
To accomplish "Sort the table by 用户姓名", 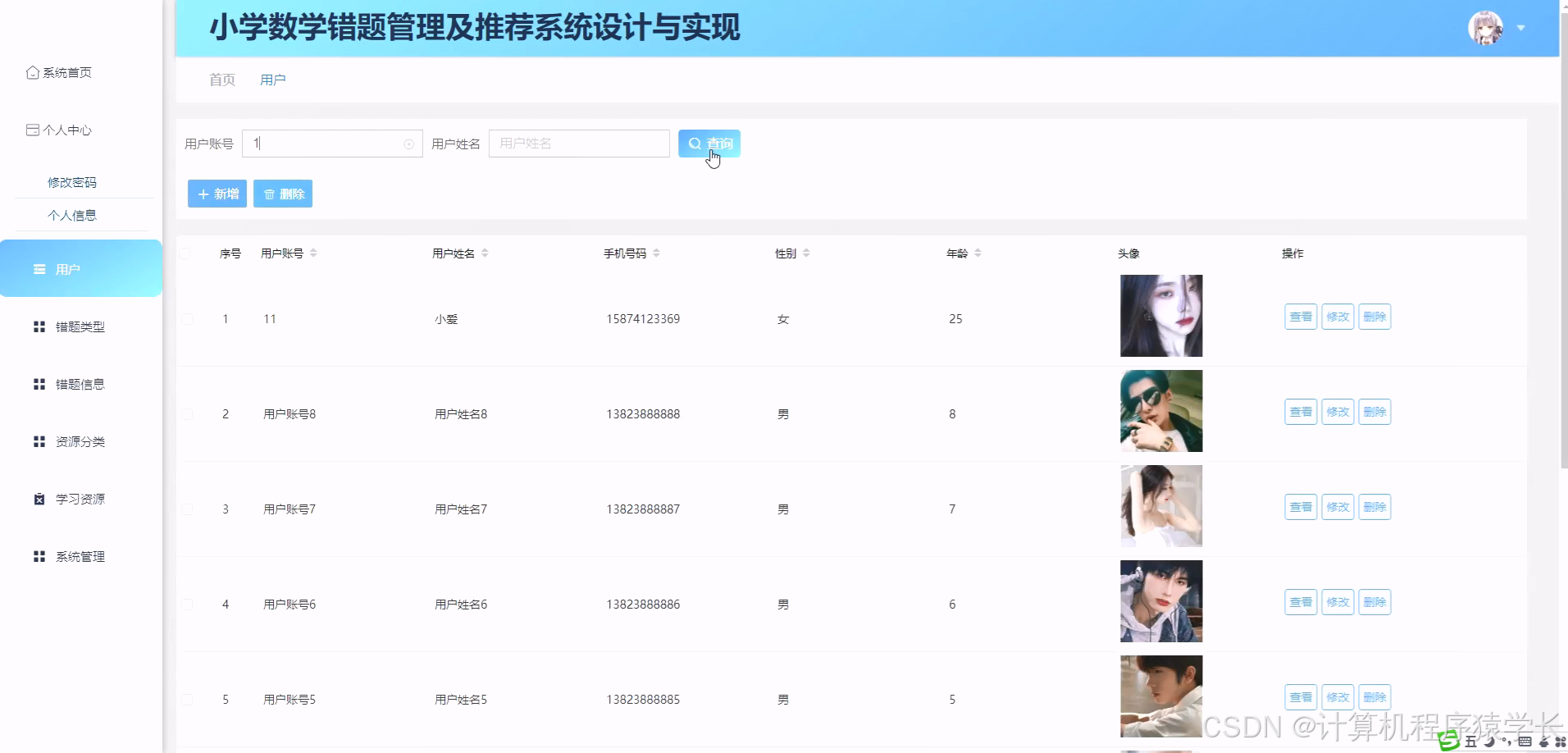I will pos(485,253).
